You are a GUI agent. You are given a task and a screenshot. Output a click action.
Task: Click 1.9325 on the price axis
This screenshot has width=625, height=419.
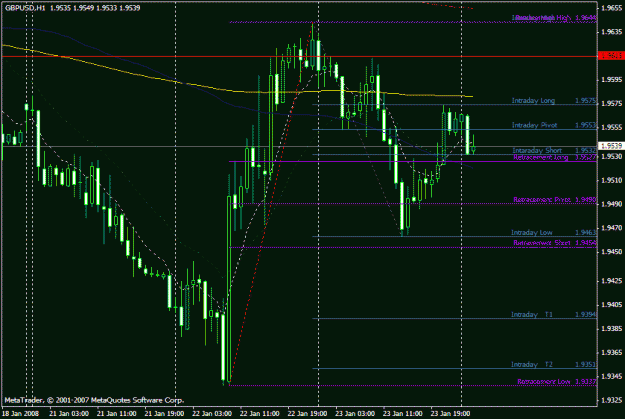[613, 400]
